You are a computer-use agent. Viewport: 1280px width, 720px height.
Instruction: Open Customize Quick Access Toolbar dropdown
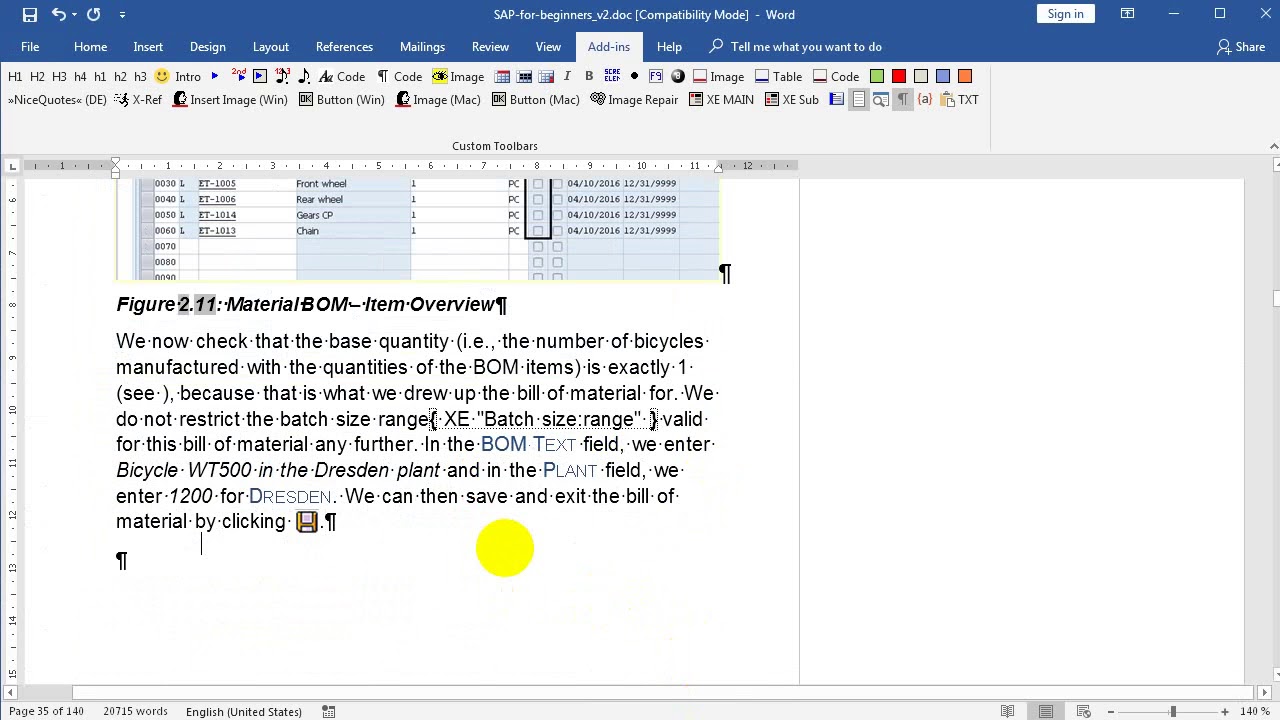pos(122,14)
